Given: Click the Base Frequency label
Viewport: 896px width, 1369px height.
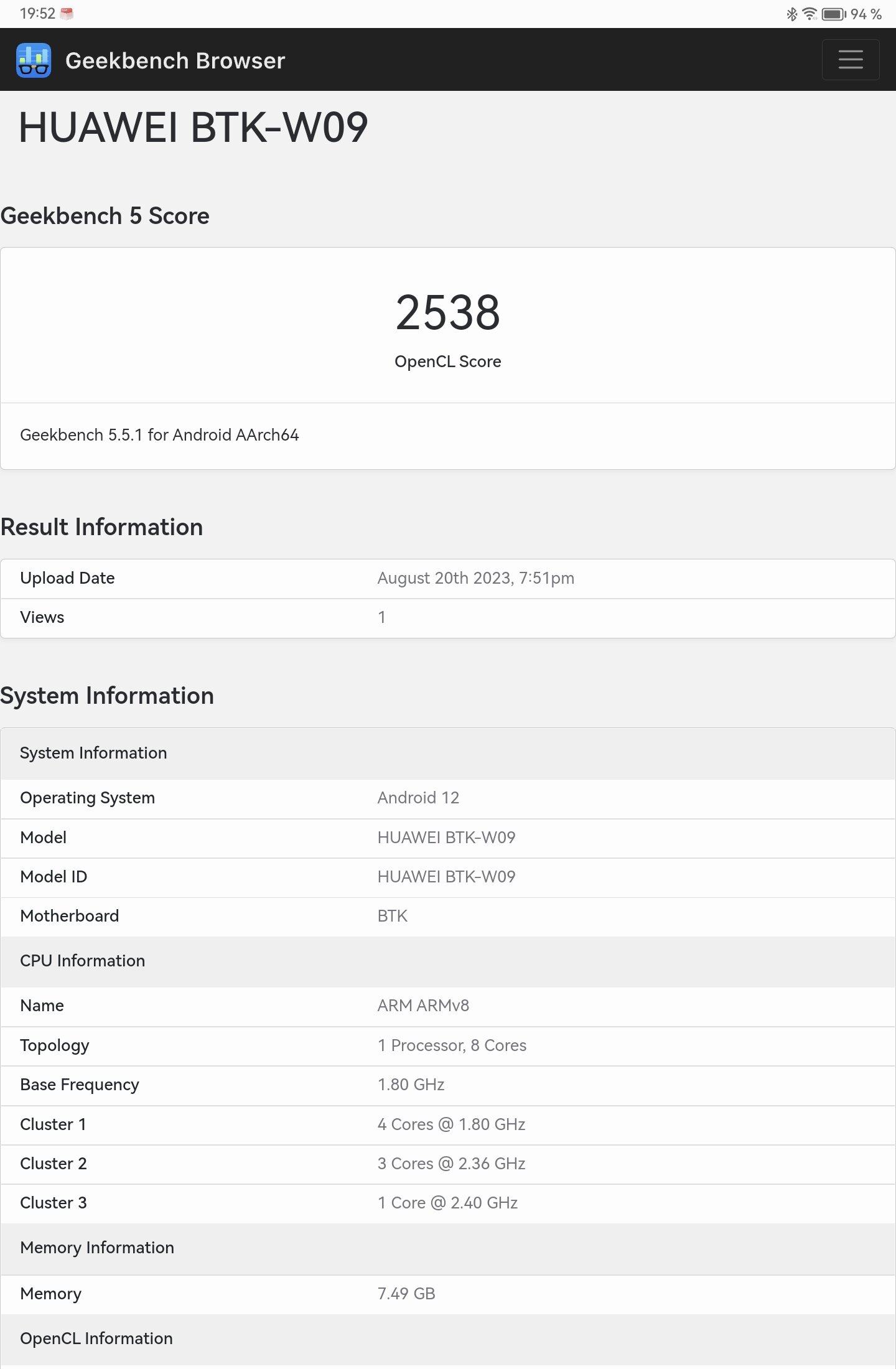Looking at the screenshot, I should pyautogui.click(x=80, y=1085).
